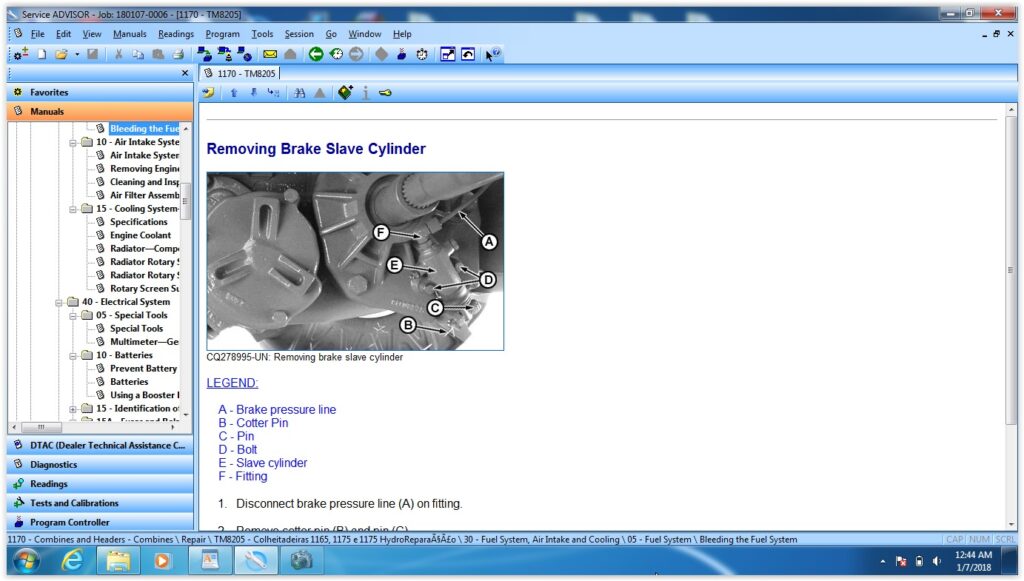1024x581 pixels.
Task: Click the yellow key icon on the manual toolbar
Action: click(x=384, y=92)
